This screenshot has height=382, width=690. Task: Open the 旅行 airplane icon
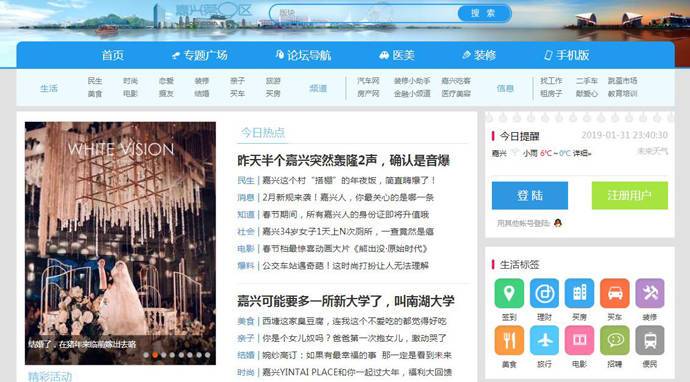coord(544,340)
